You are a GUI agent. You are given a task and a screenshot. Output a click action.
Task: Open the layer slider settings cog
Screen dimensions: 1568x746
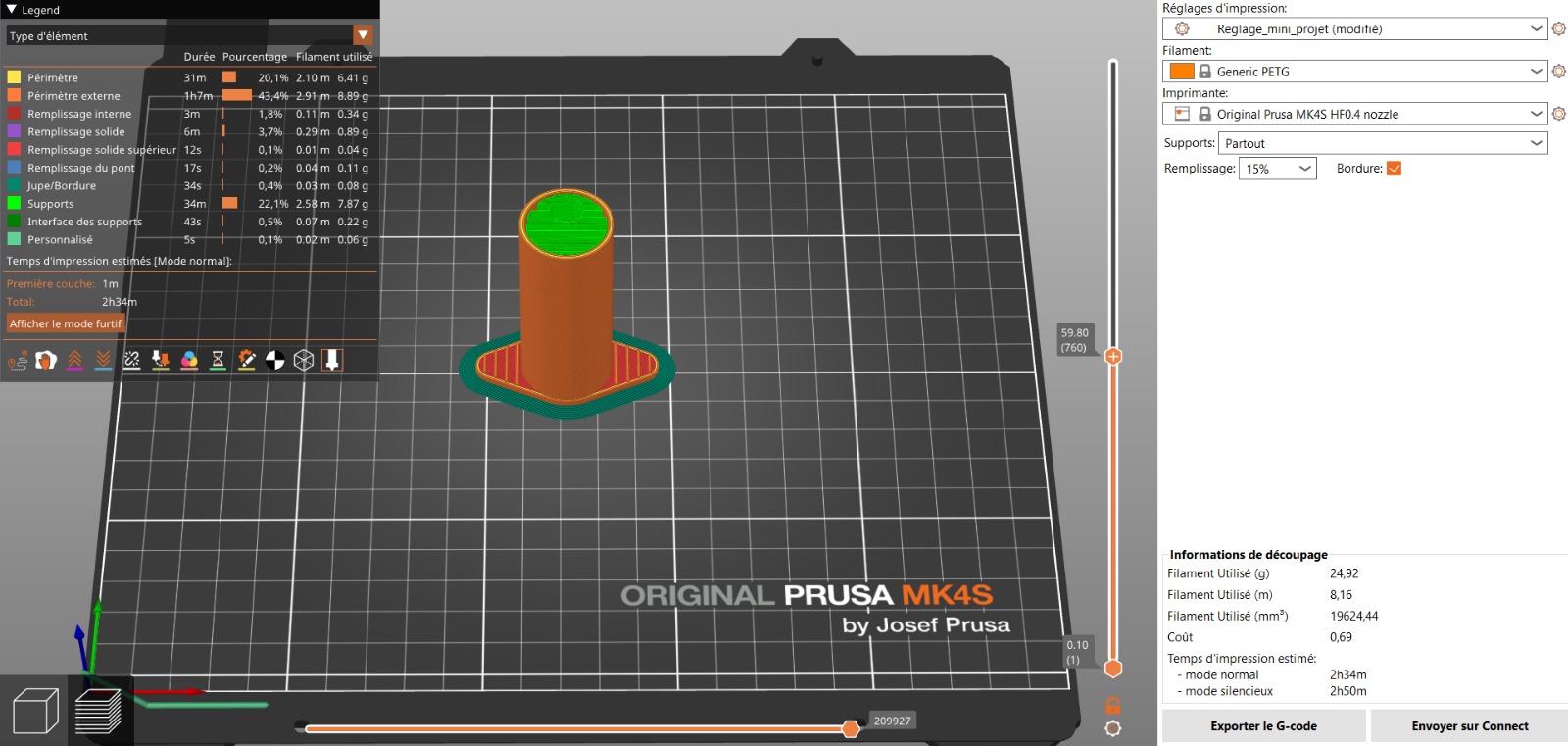(x=1113, y=728)
